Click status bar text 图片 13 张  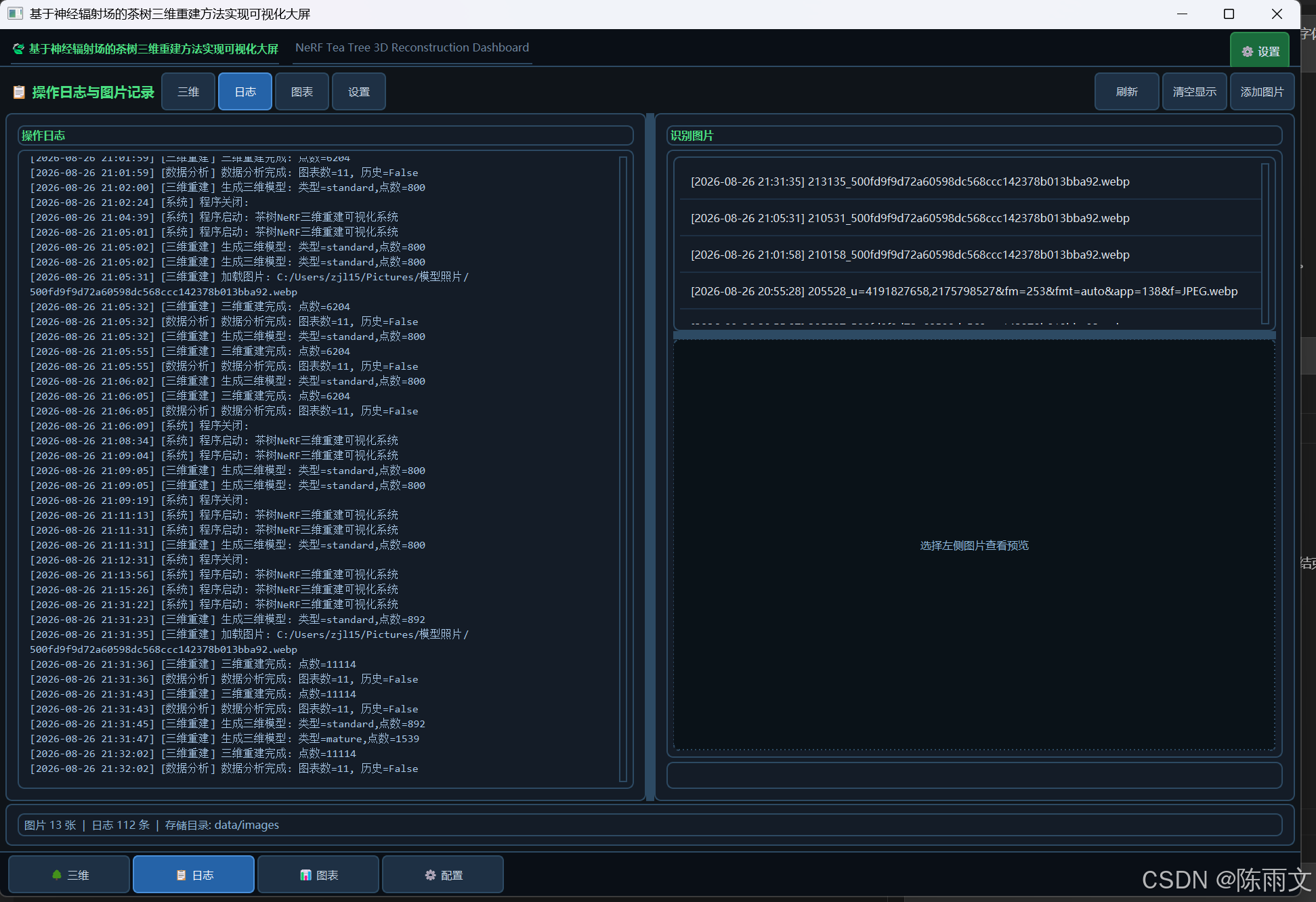click(x=50, y=825)
